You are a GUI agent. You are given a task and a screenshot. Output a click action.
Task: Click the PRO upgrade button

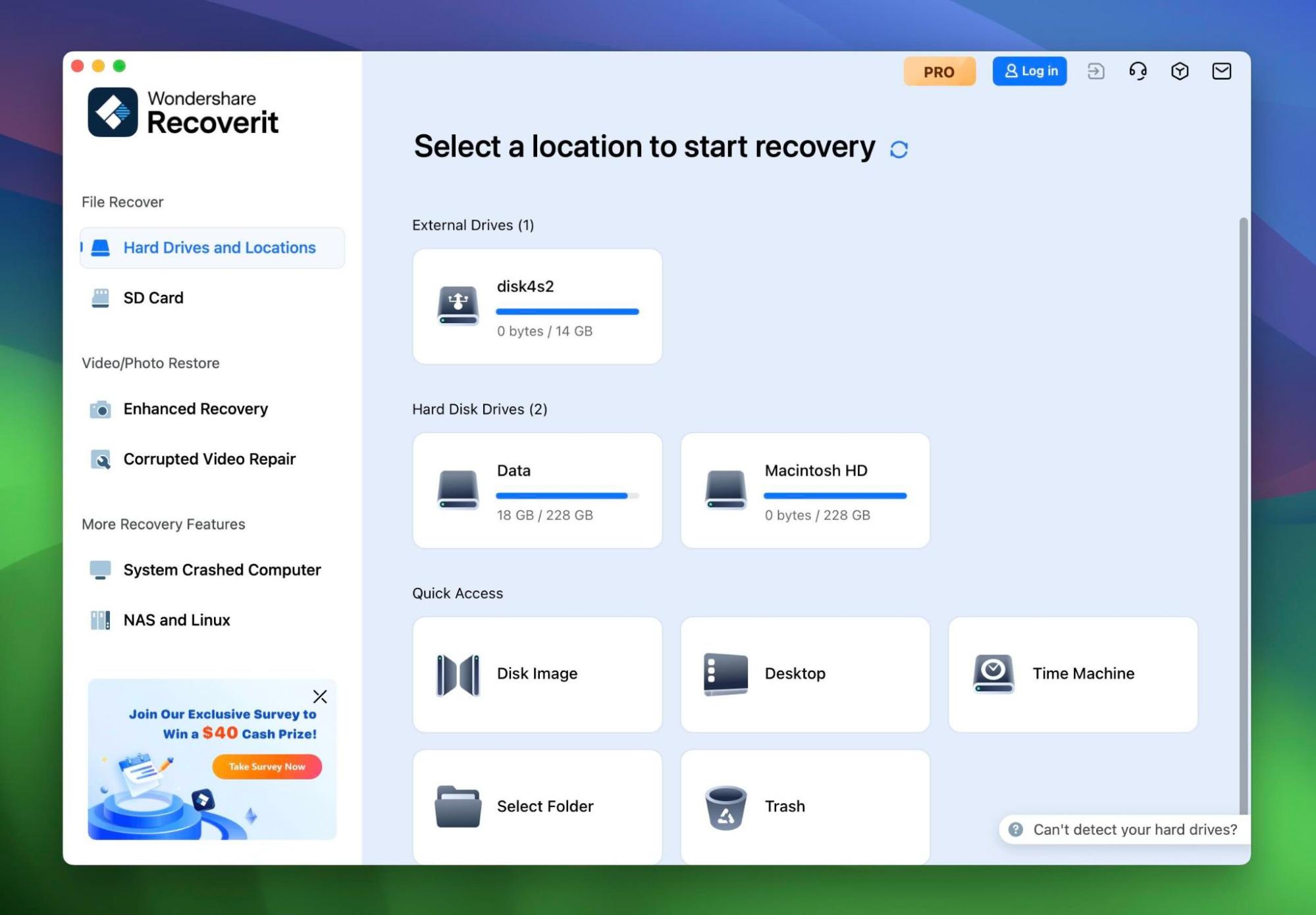939,71
